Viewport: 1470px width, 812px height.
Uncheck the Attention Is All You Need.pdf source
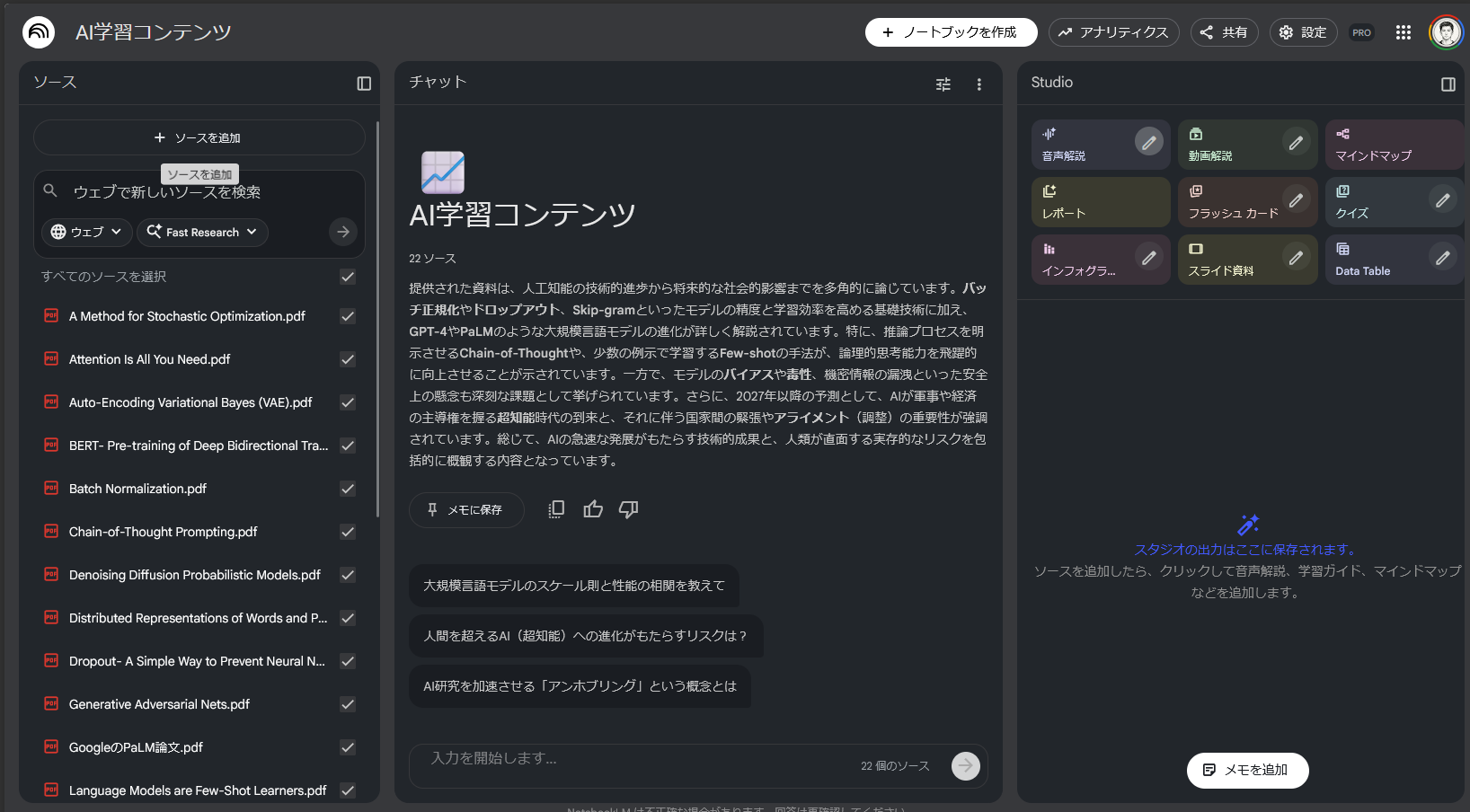pos(348,359)
